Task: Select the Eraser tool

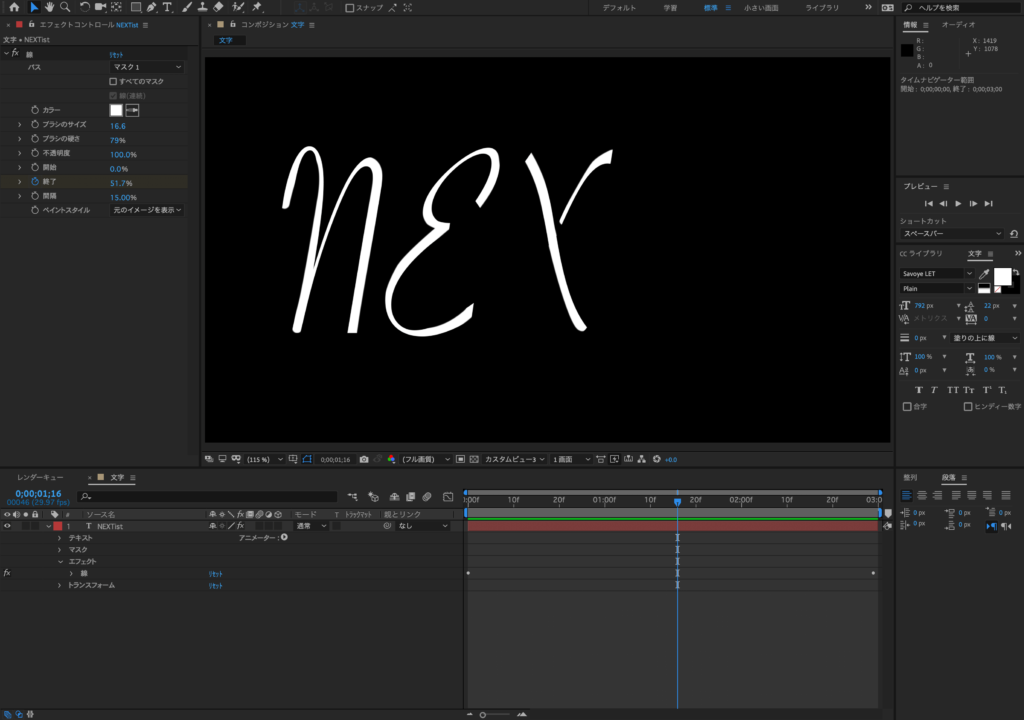Action: (x=219, y=7)
